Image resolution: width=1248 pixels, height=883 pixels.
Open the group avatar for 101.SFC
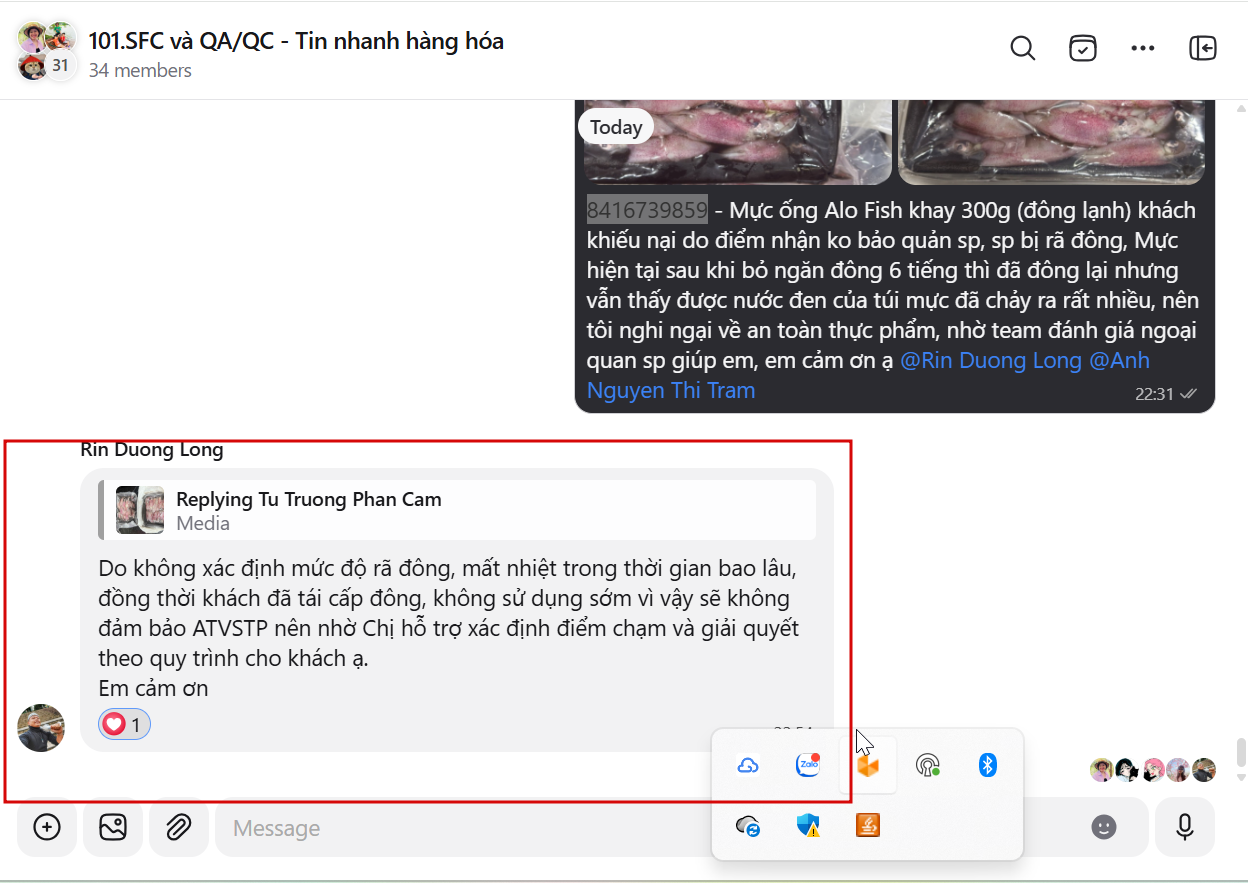click(x=46, y=51)
